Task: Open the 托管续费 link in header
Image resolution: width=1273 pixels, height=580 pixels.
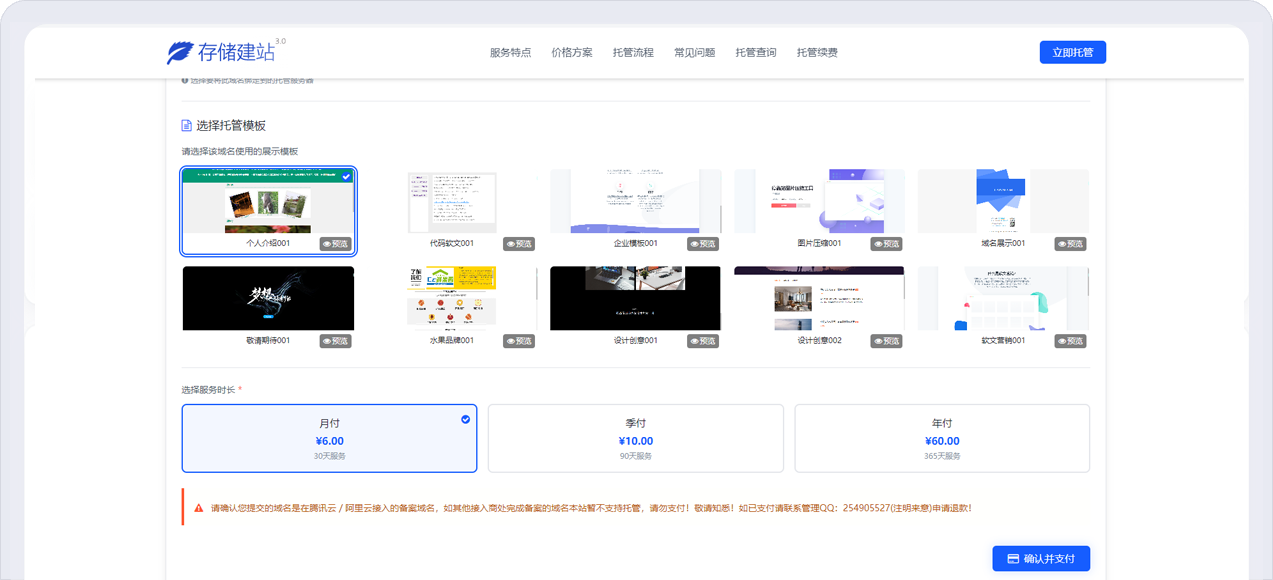Action: 817,53
